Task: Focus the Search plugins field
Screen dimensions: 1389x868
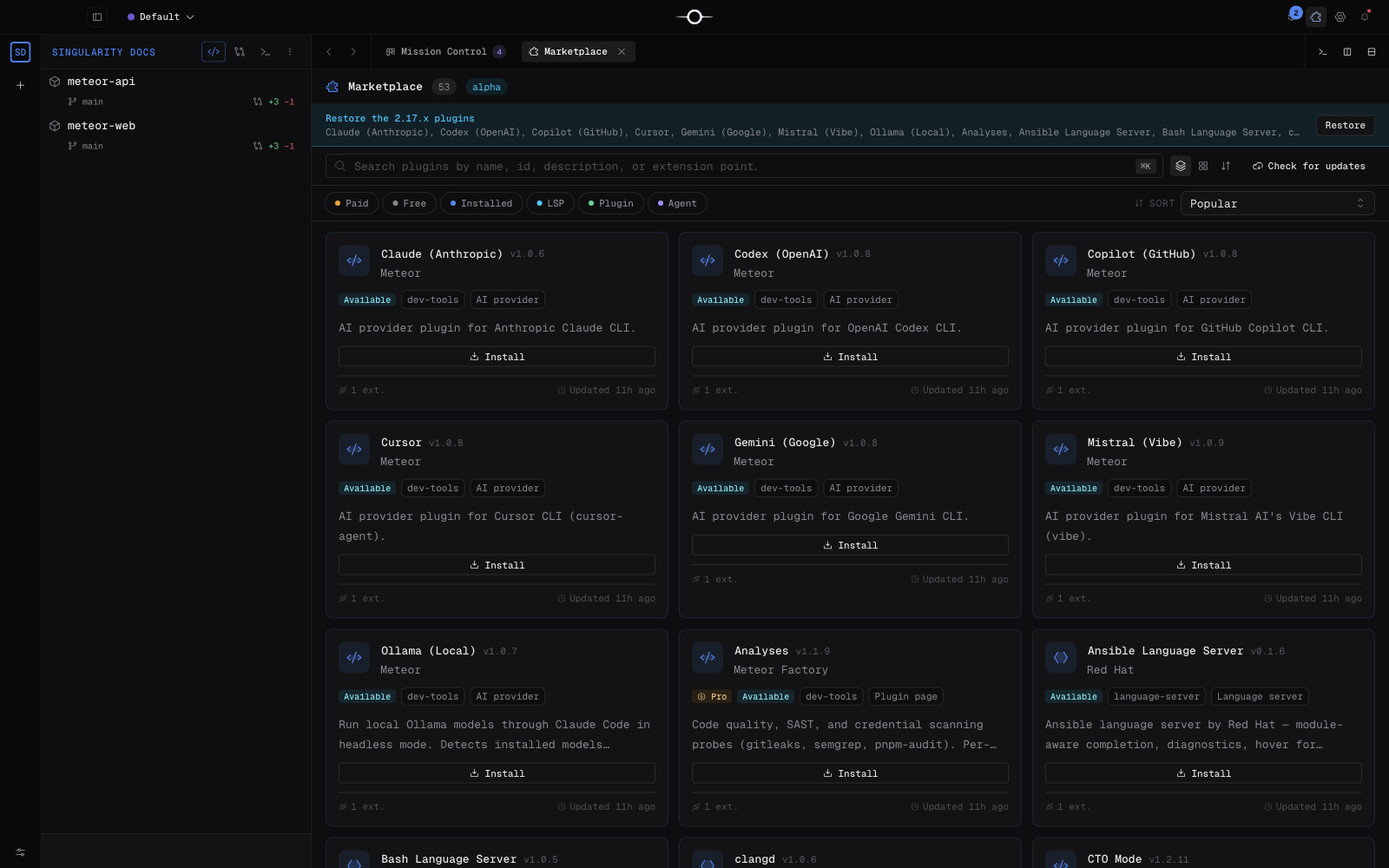Action: pos(744,166)
